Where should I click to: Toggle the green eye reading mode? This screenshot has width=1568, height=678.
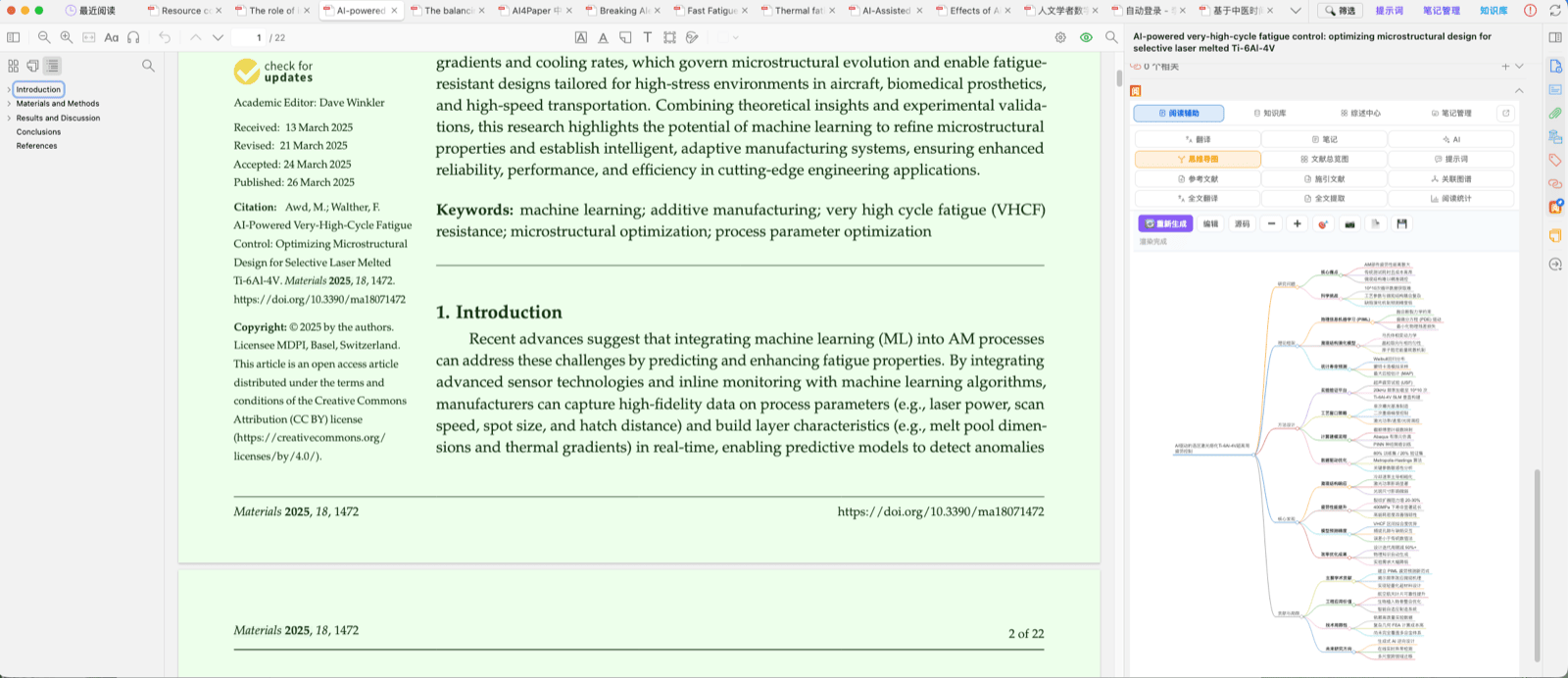(1086, 37)
